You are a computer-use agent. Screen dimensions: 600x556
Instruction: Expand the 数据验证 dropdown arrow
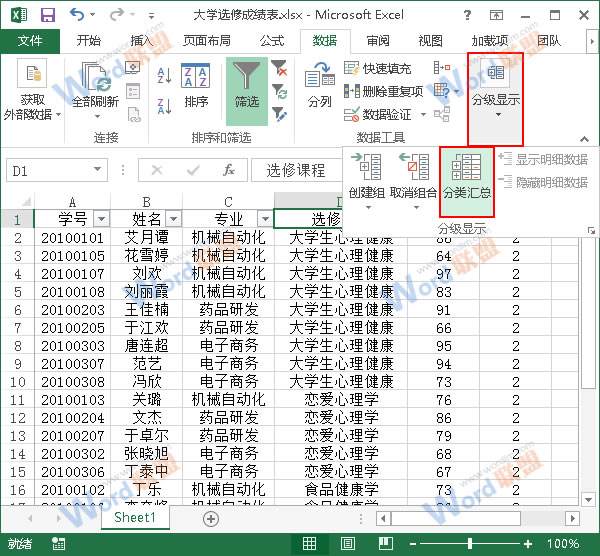423,114
